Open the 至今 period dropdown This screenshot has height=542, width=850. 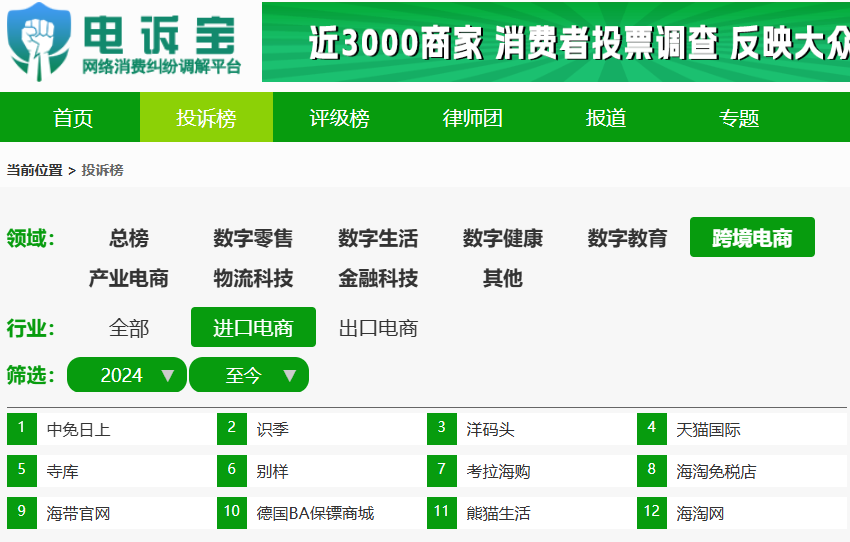(x=249, y=375)
